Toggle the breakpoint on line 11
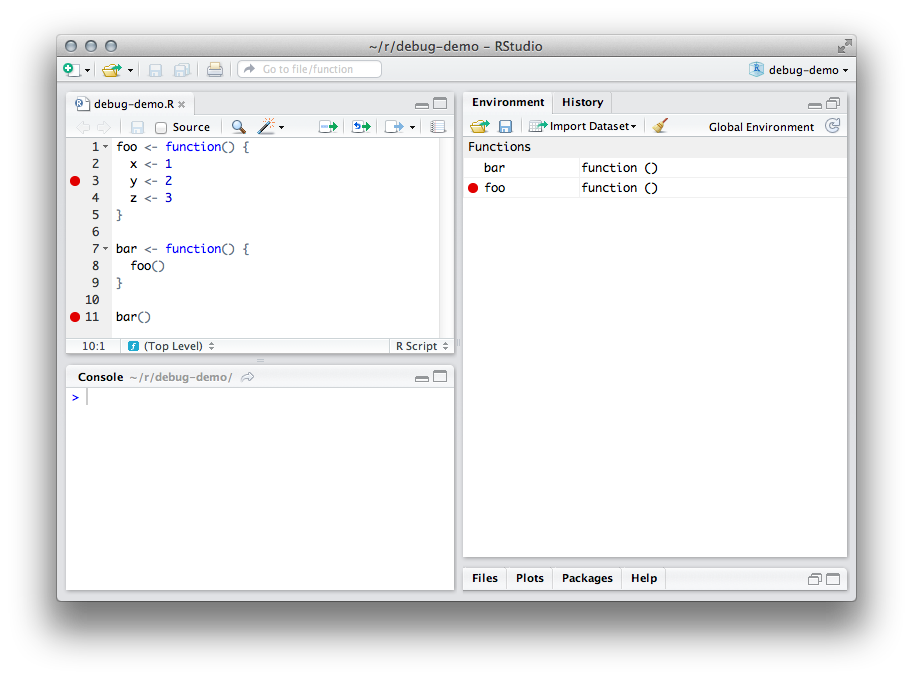 coord(75,317)
